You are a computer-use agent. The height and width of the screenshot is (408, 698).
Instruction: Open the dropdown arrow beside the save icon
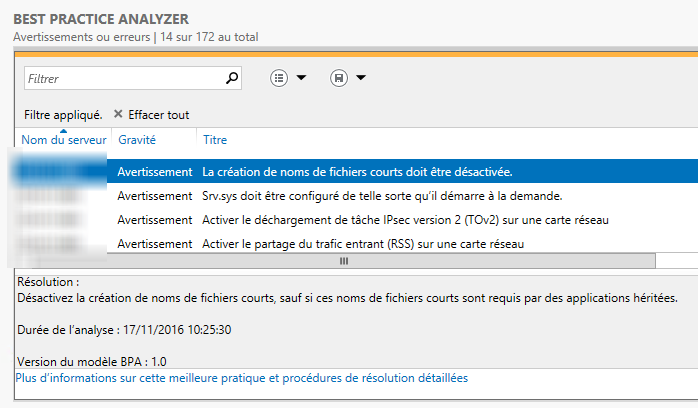pos(360,77)
